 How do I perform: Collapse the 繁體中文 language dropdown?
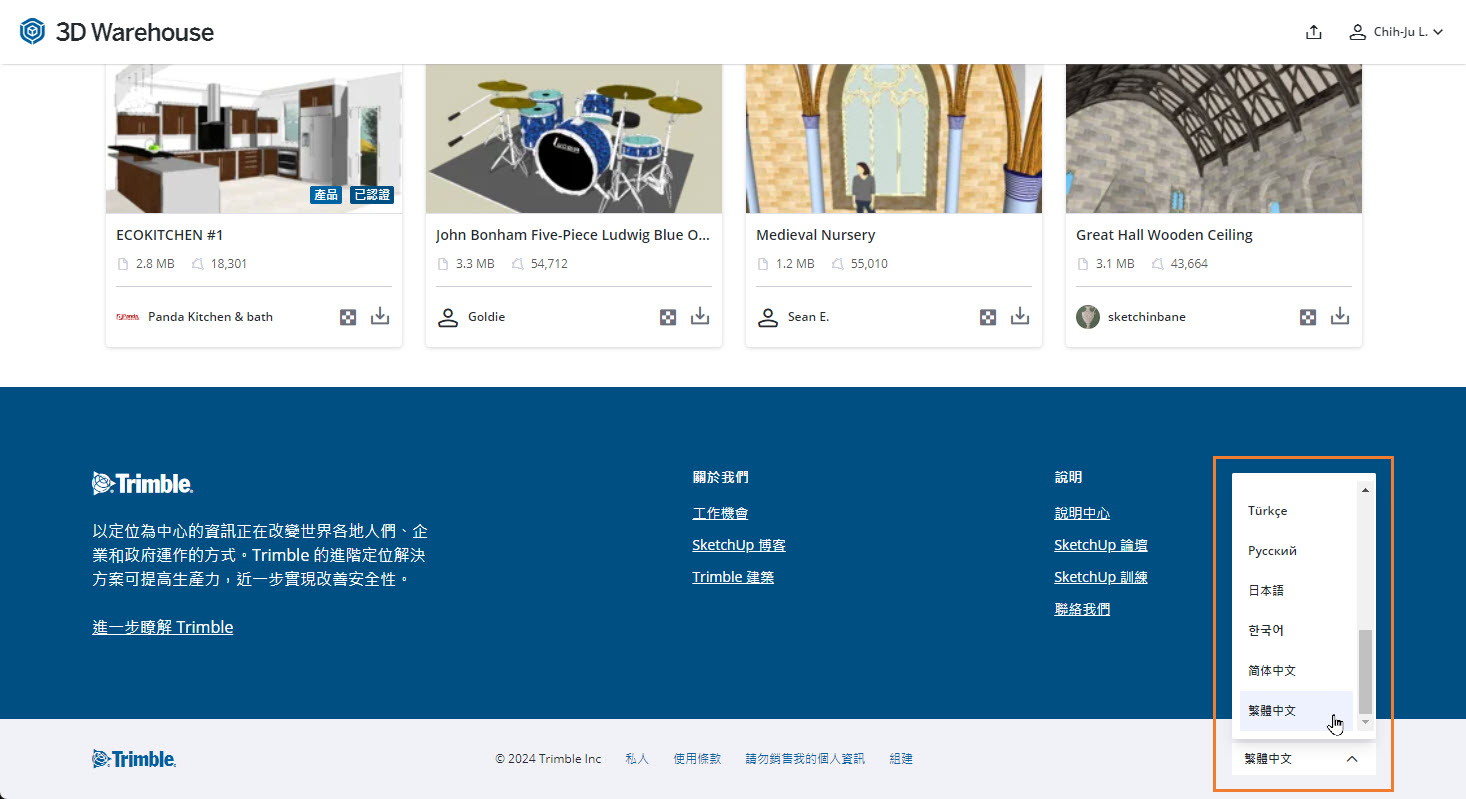[x=1304, y=759]
